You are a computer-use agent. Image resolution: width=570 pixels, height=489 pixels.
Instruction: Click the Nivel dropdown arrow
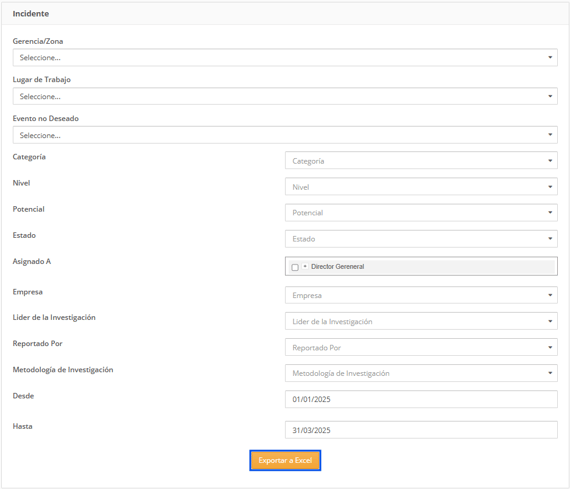pyautogui.click(x=550, y=187)
